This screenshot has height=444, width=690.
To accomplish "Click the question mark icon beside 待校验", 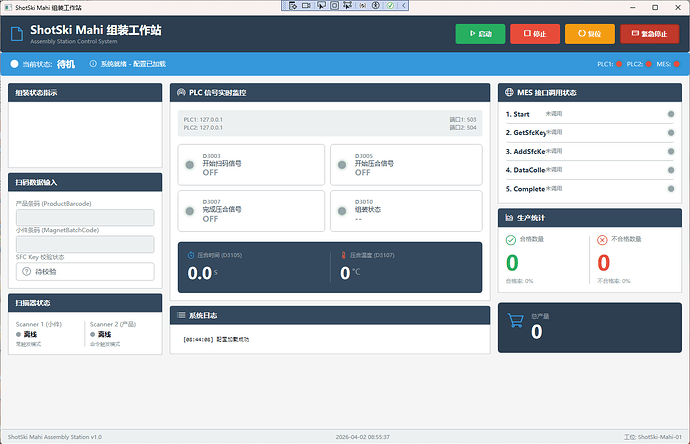I will 26,272.
